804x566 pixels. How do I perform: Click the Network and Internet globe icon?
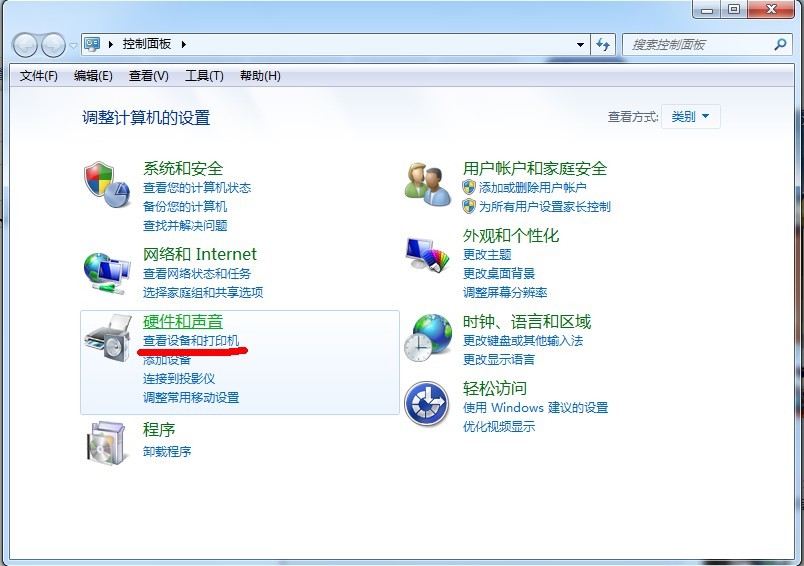point(107,273)
